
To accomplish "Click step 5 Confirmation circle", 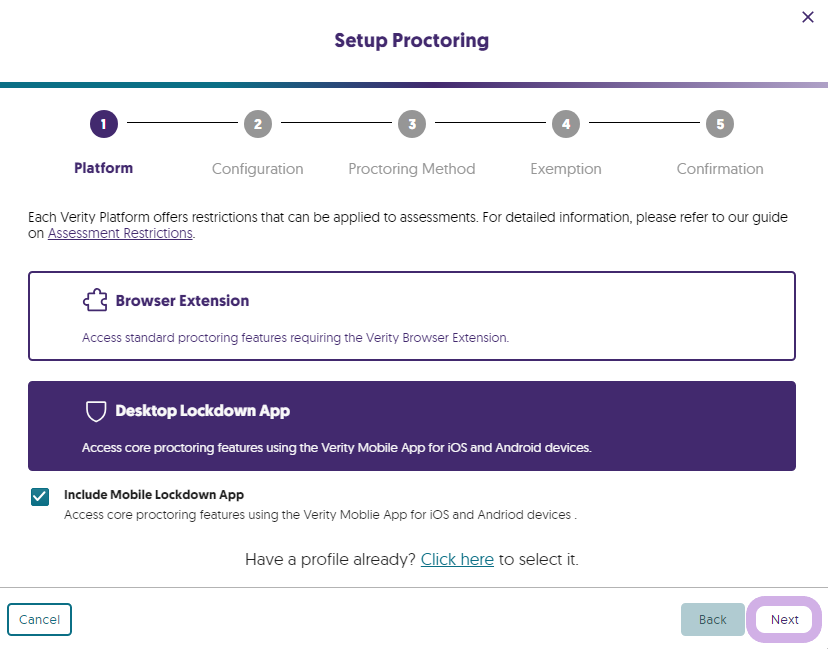I will [x=719, y=124].
